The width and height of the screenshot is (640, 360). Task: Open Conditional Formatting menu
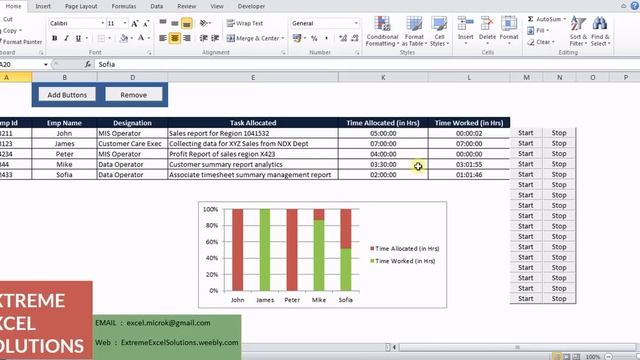tap(382, 31)
